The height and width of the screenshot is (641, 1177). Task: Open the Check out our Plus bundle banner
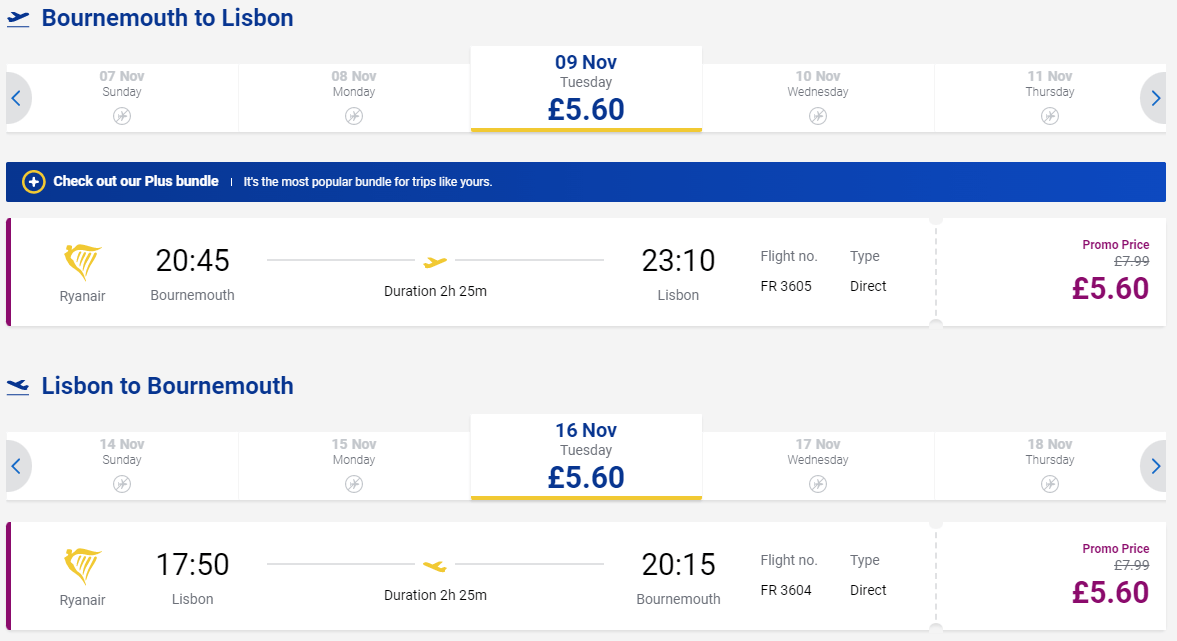[585, 182]
